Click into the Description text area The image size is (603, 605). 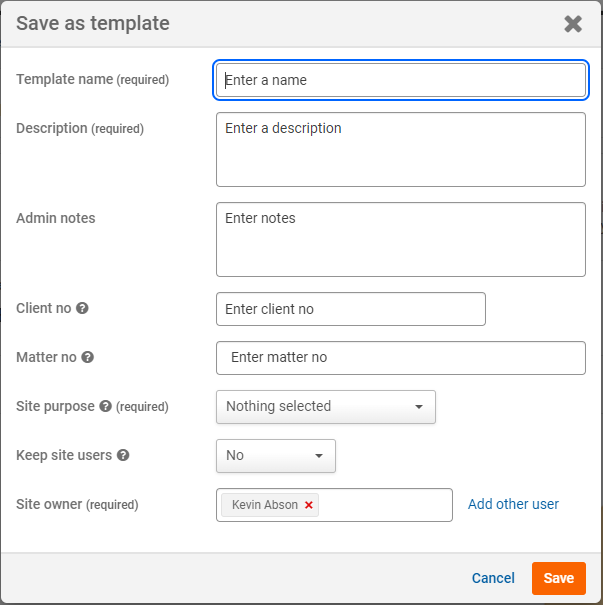[x=401, y=149]
